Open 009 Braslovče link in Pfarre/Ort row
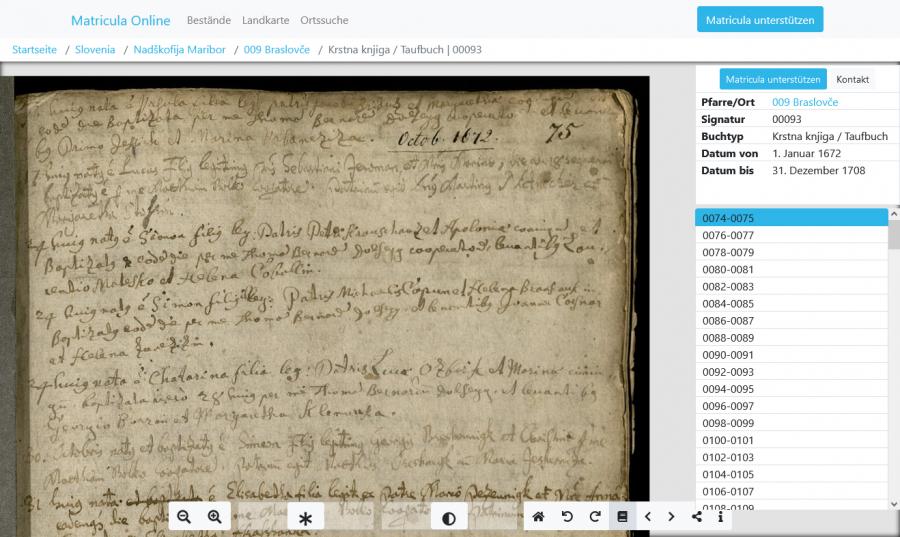 coord(805,102)
